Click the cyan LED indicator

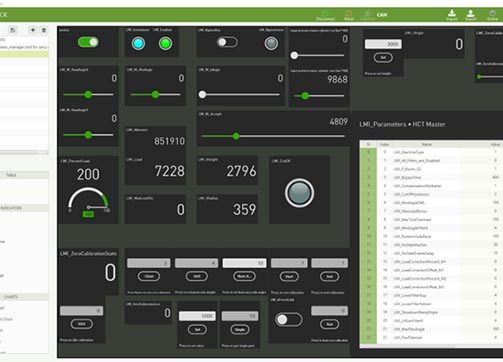138,43
